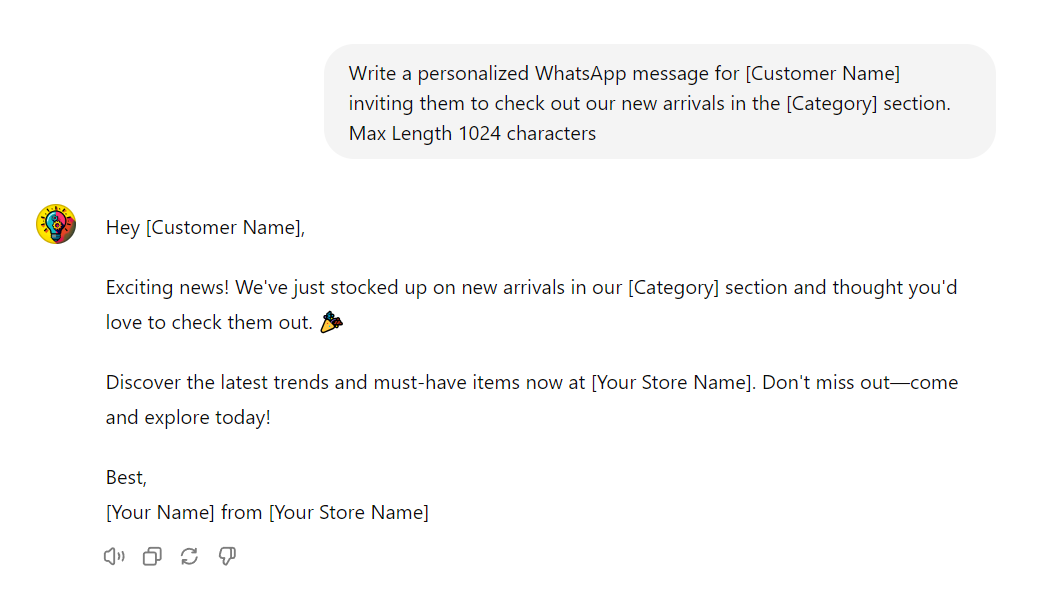Click "[Your Store Name]" in the Discover paragraph

tap(672, 383)
